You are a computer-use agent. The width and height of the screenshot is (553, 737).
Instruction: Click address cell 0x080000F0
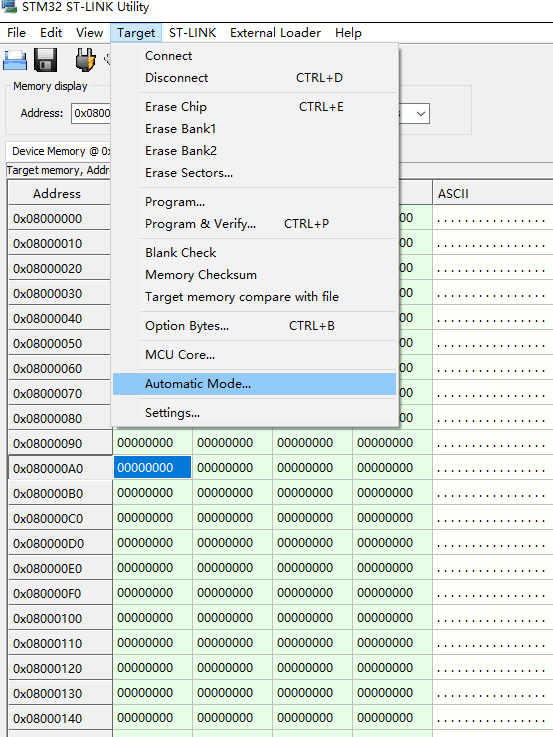(x=60, y=593)
